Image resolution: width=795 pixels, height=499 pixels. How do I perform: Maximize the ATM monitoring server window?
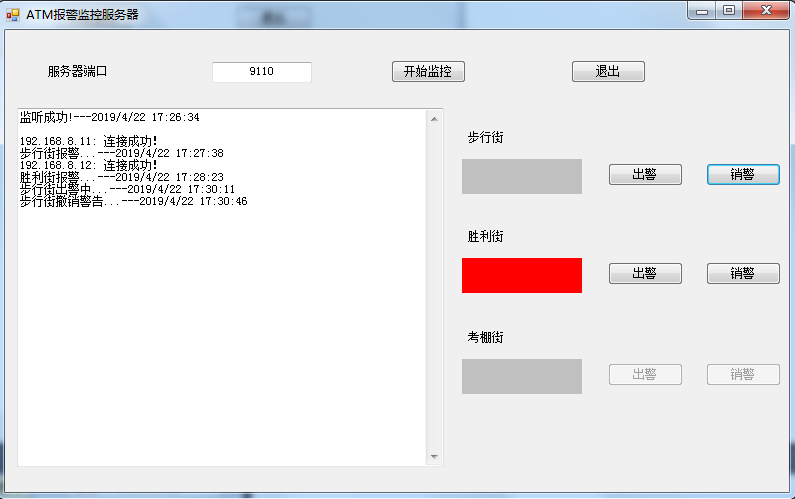pos(729,10)
